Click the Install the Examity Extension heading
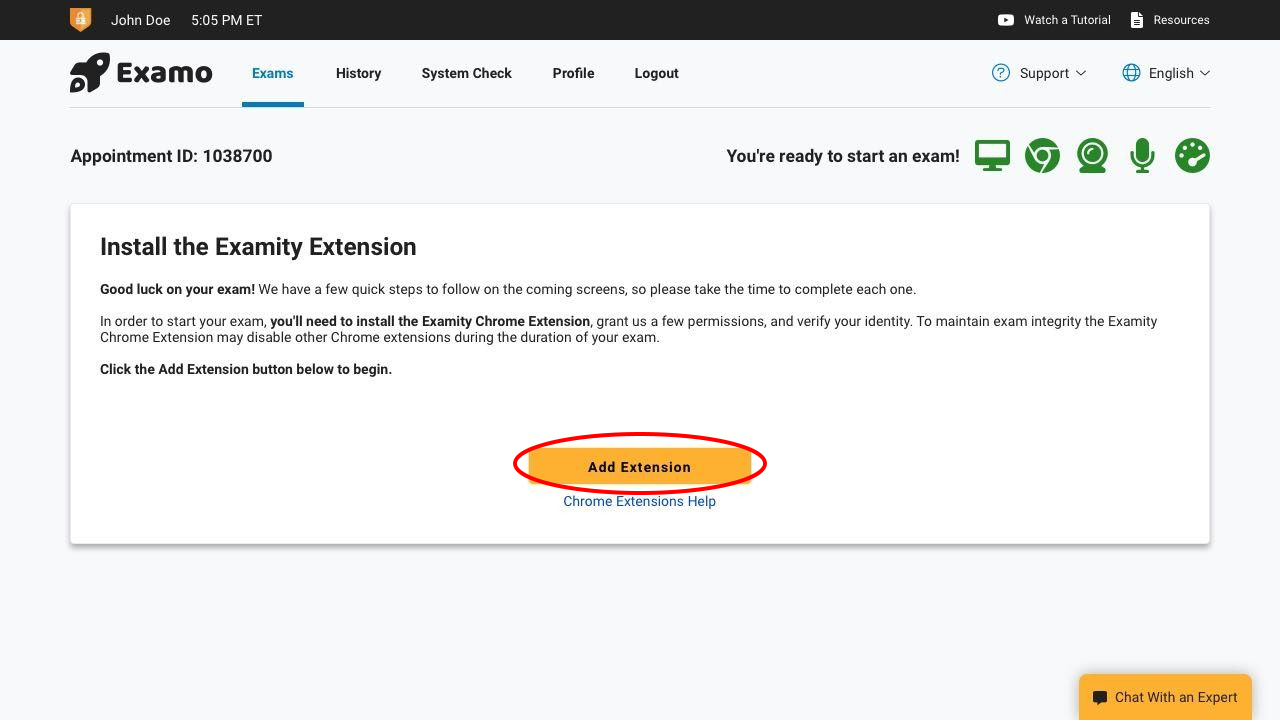The image size is (1280, 720). point(258,247)
